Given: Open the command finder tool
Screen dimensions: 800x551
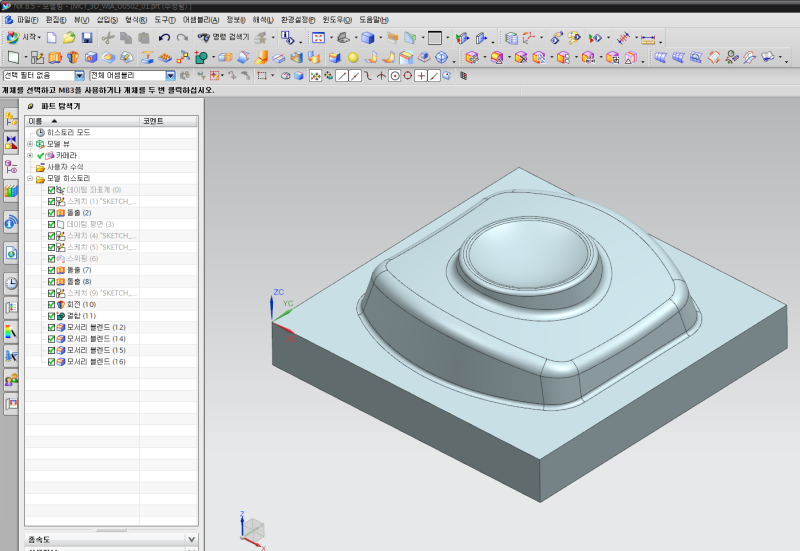Looking at the screenshot, I should pos(223,37).
